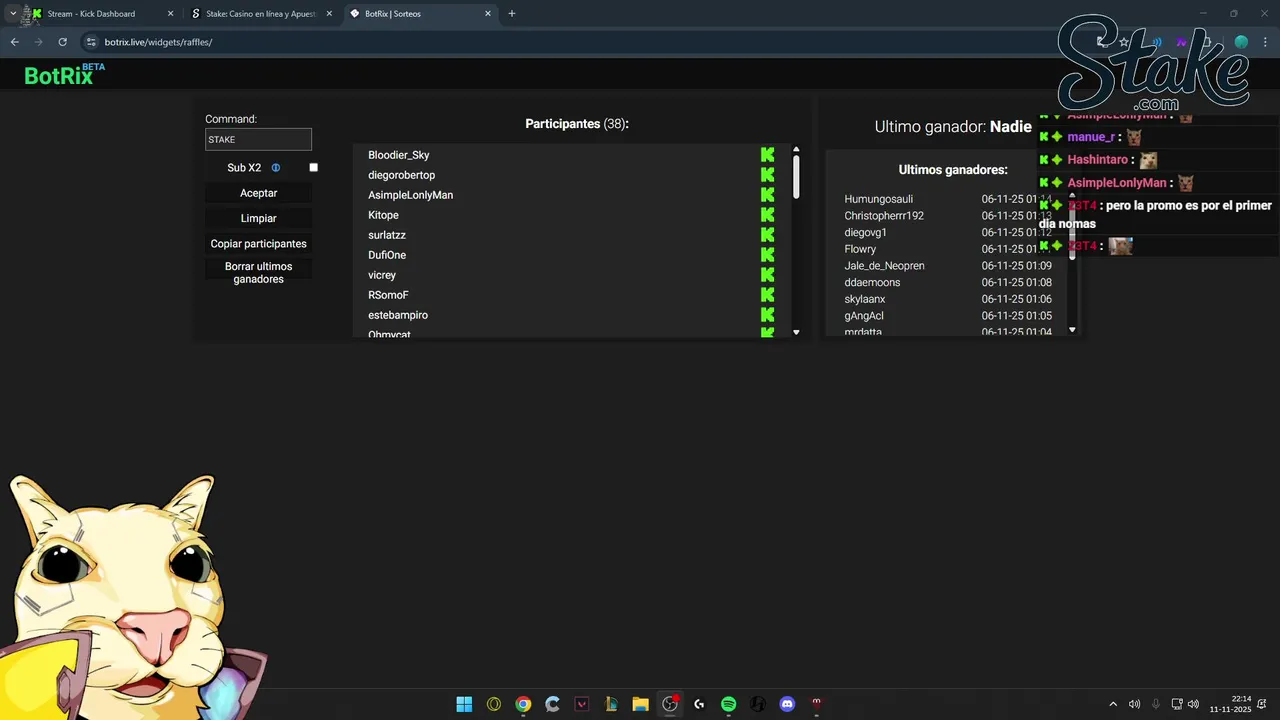
Task: Select participant Kitope
Action: click(x=383, y=215)
